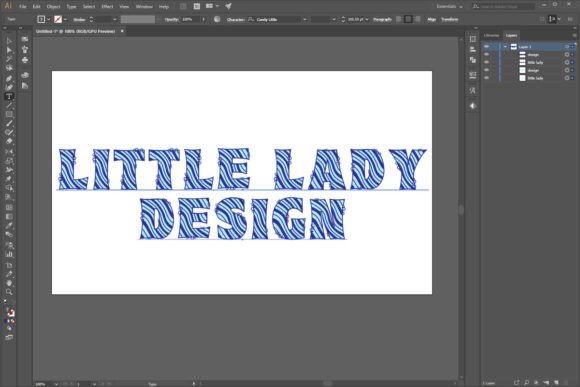This screenshot has height=387, width=580.
Task: Choose the Lasso tool
Action: coord(9,68)
